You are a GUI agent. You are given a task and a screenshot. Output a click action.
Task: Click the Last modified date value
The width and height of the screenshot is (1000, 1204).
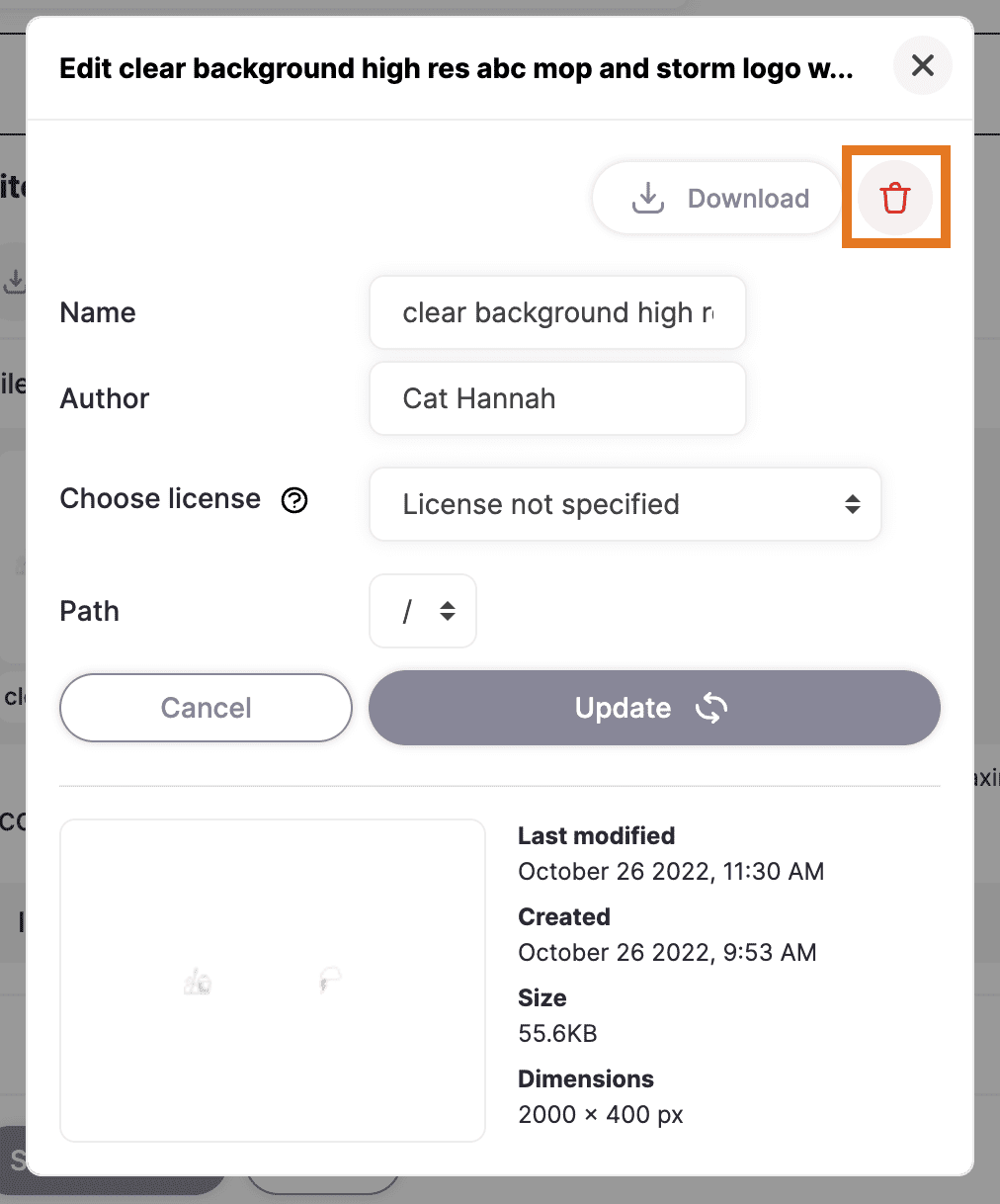[671, 871]
